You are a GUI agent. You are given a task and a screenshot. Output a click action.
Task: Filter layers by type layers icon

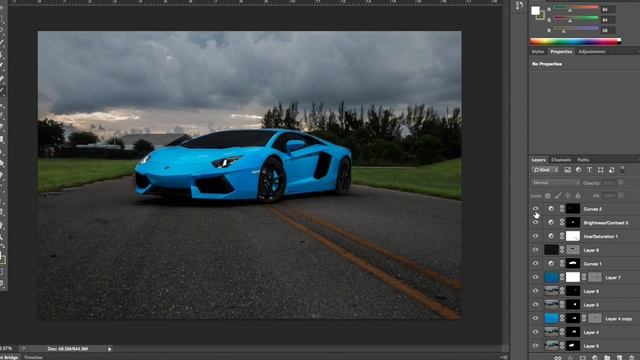[589, 170]
